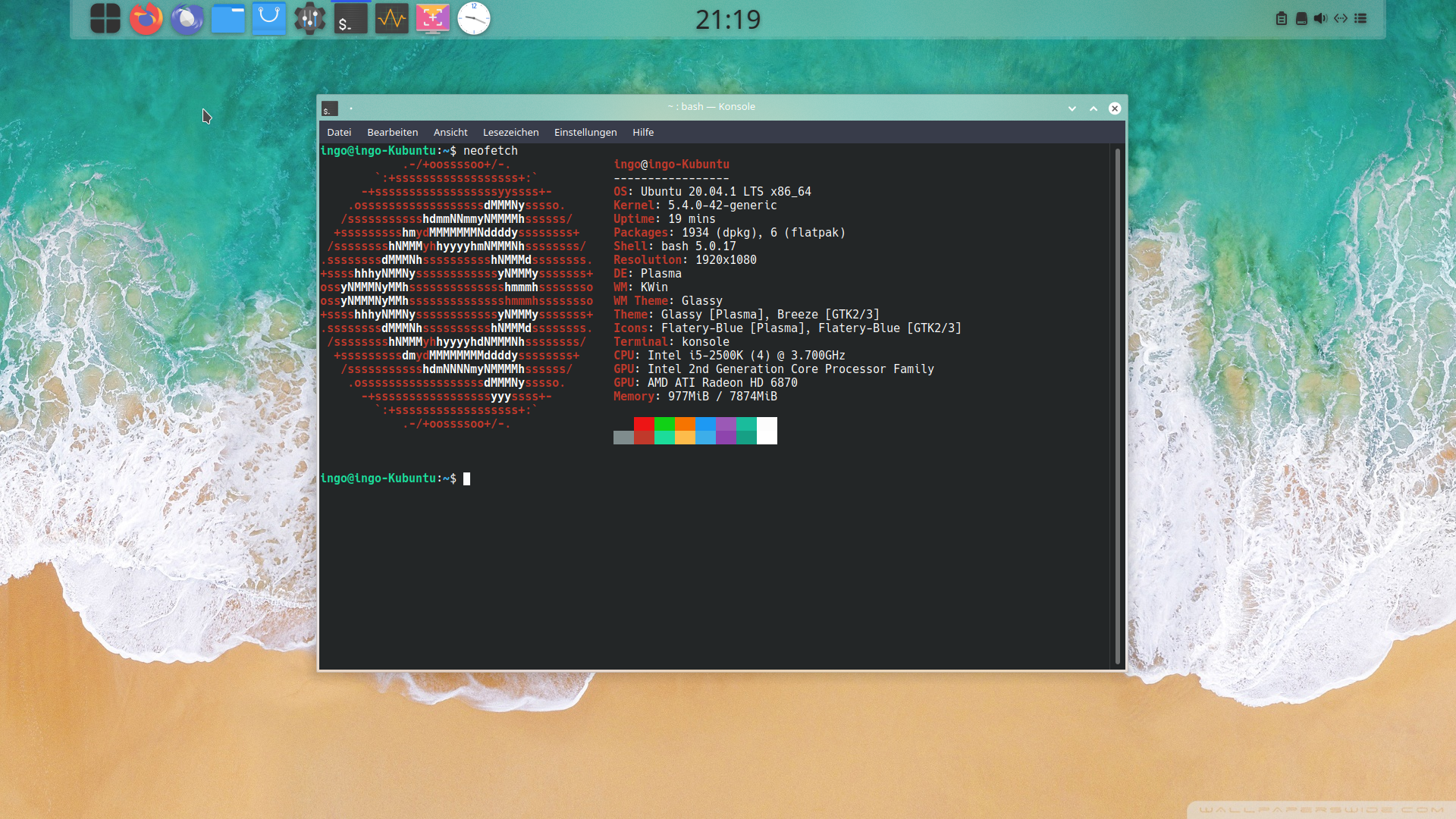Viewport: 1456px width, 819px height.
Task: Open the system monitor waveform icon
Action: pos(392,18)
